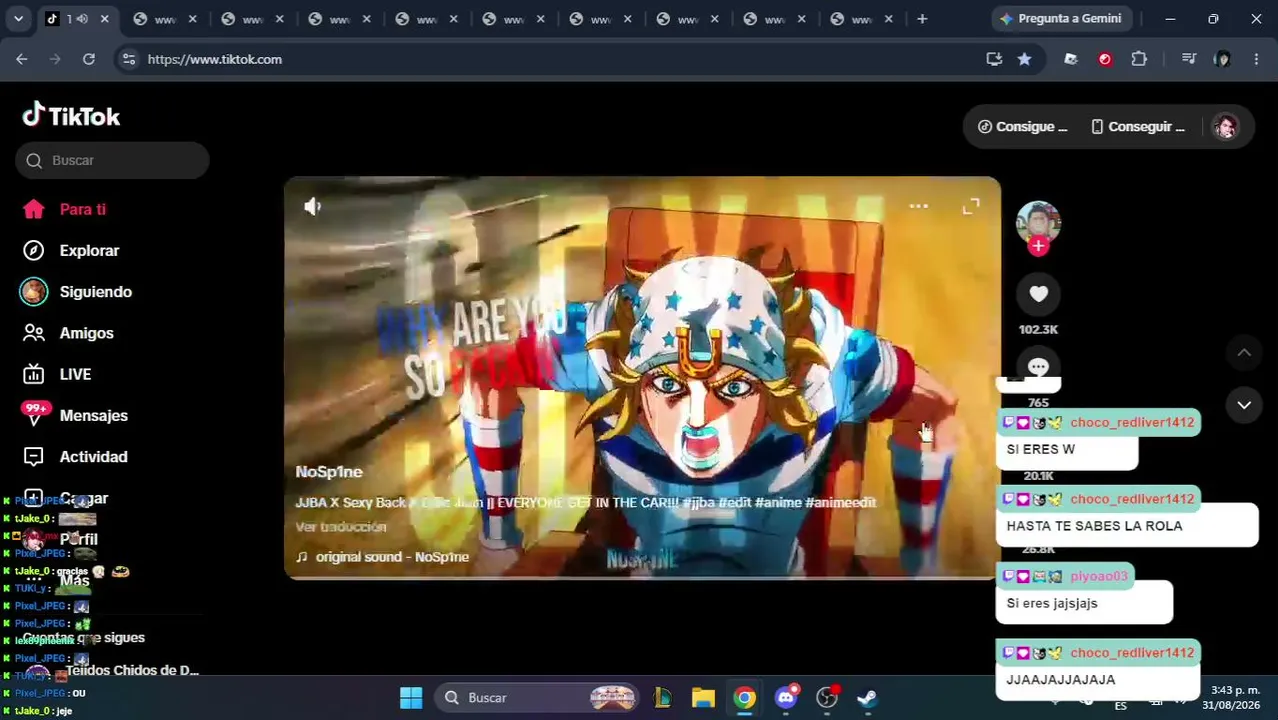Image resolution: width=1278 pixels, height=720 pixels.
Task: Click Ver traducción link
Action: point(340,526)
